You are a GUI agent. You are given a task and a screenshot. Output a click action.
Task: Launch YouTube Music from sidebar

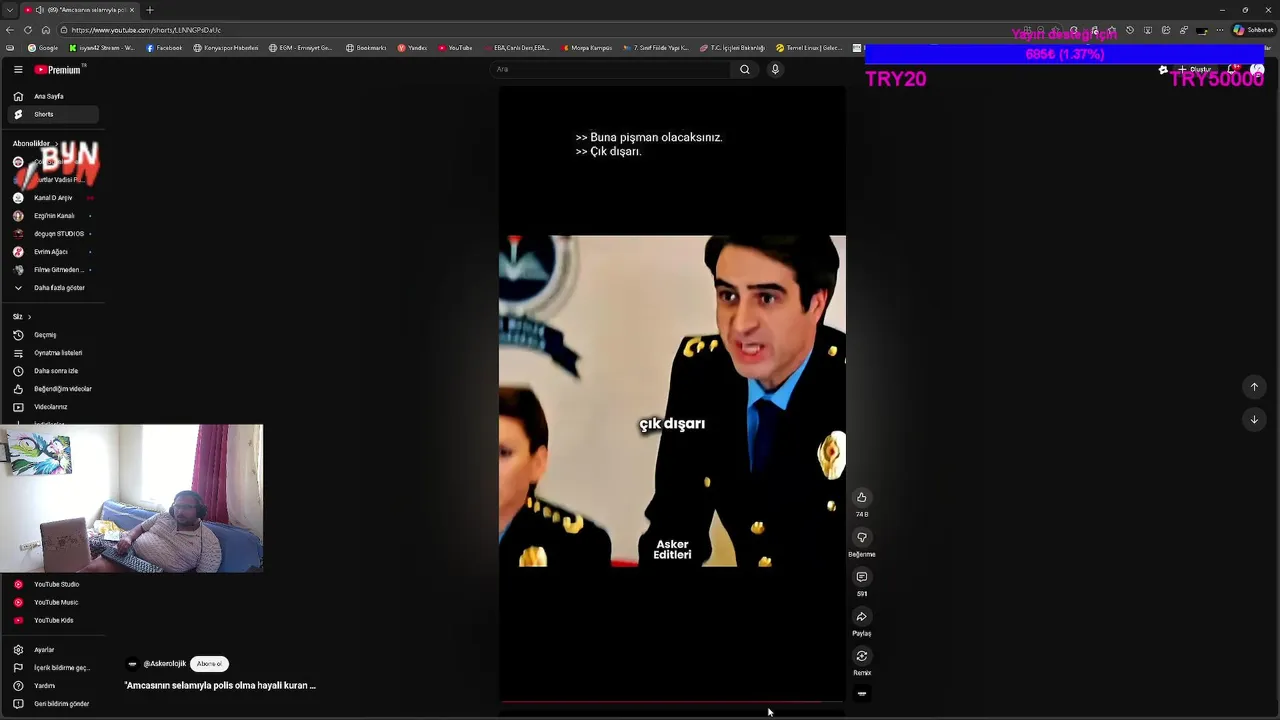52,602
